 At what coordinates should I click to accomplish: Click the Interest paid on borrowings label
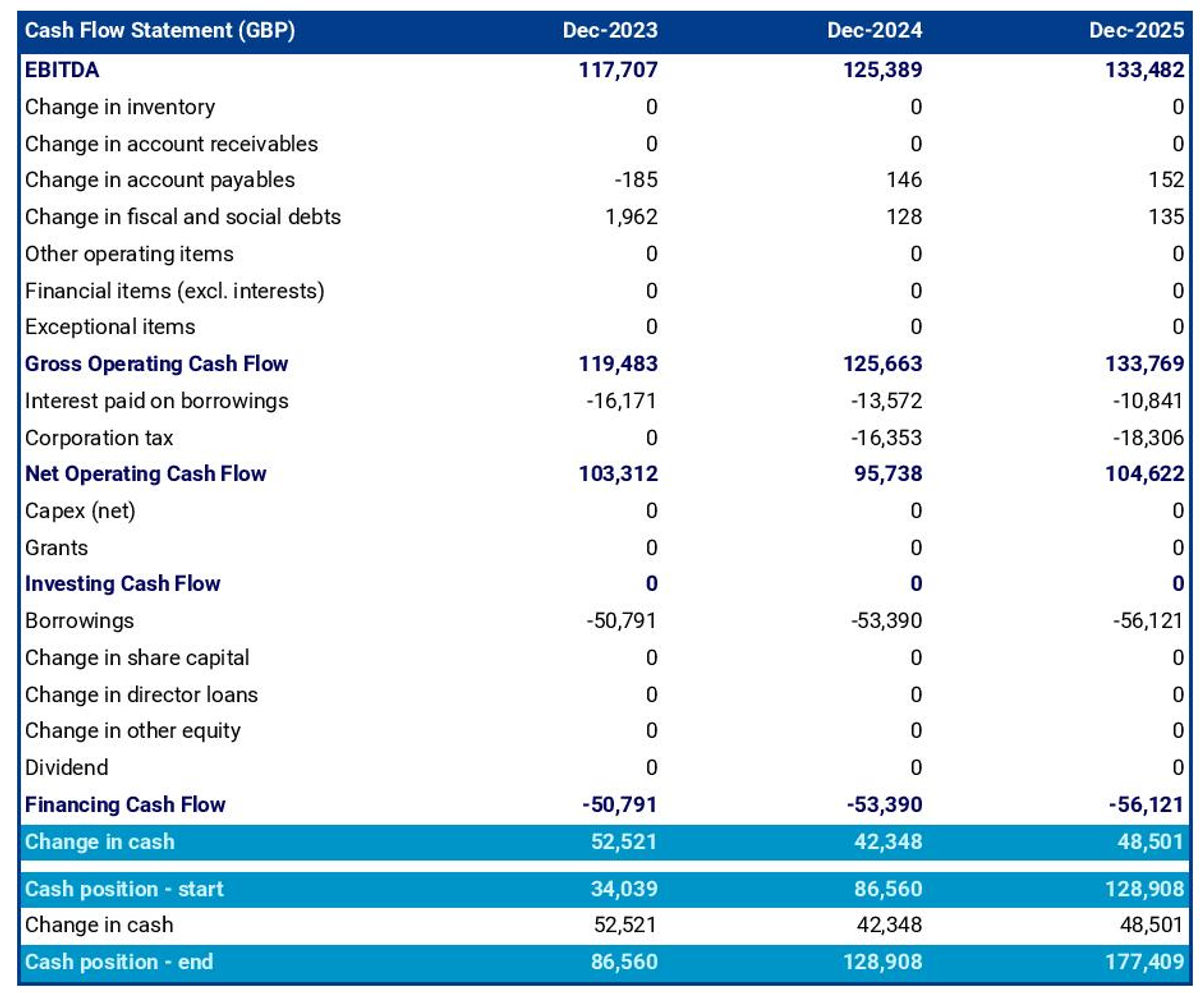tap(157, 401)
